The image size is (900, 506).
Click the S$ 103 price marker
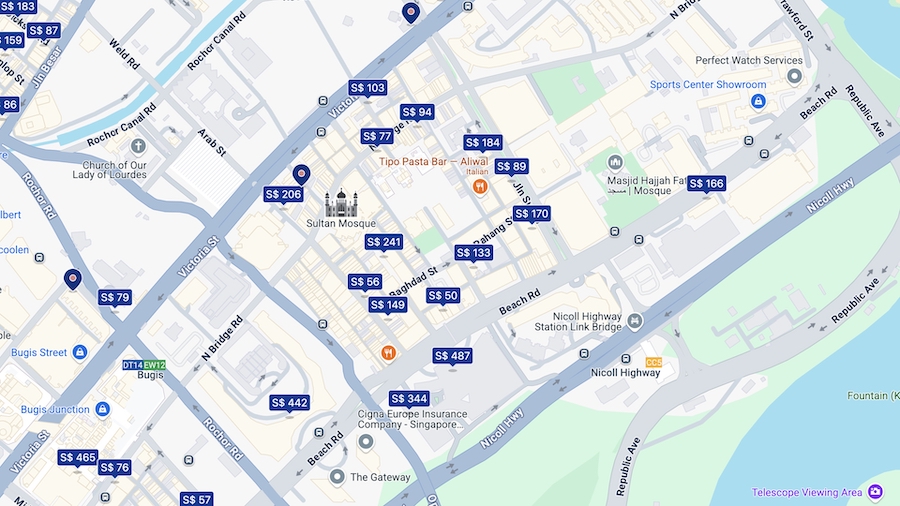pyautogui.click(x=367, y=88)
